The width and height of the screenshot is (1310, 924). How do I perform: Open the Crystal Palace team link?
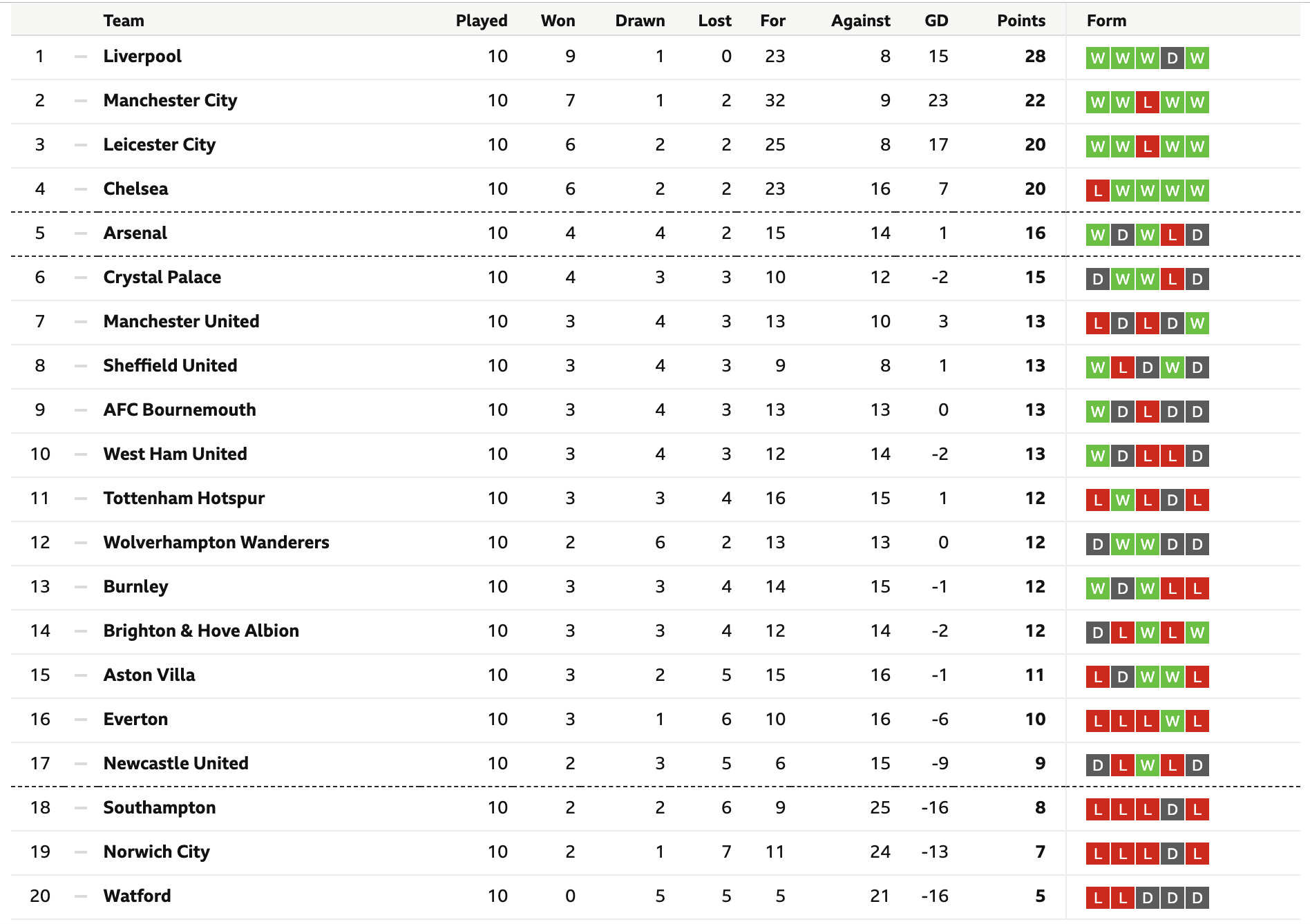pos(162,278)
